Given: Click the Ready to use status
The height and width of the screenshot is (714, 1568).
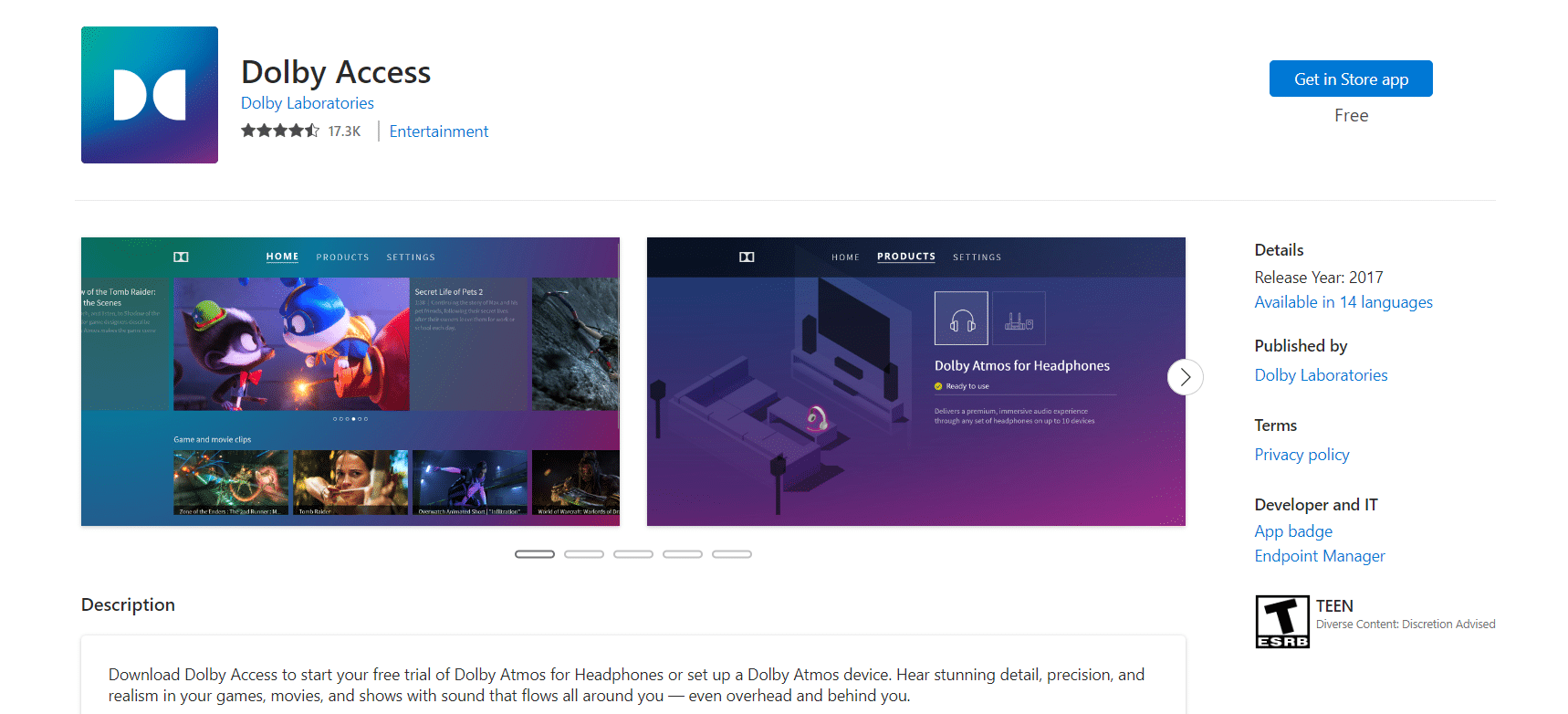Looking at the screenshot, I should pos(961,386).
